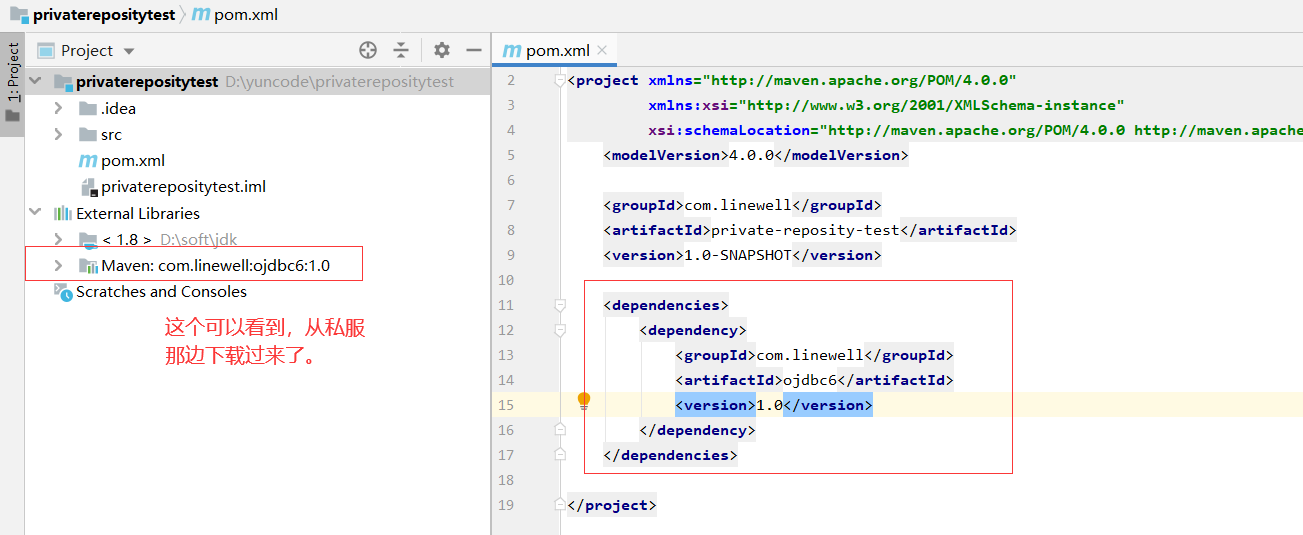
Task: Click the privaterepositytest.iml file icon
Action: tap(88, 187)
